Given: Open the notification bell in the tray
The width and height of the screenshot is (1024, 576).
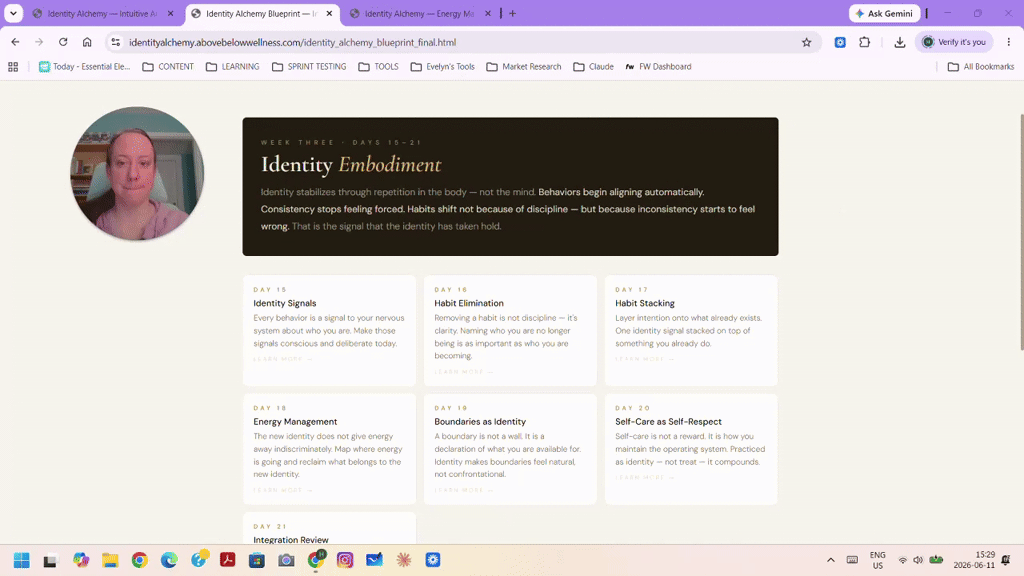Looking at the screenshot, I should tap(1006, 560).
